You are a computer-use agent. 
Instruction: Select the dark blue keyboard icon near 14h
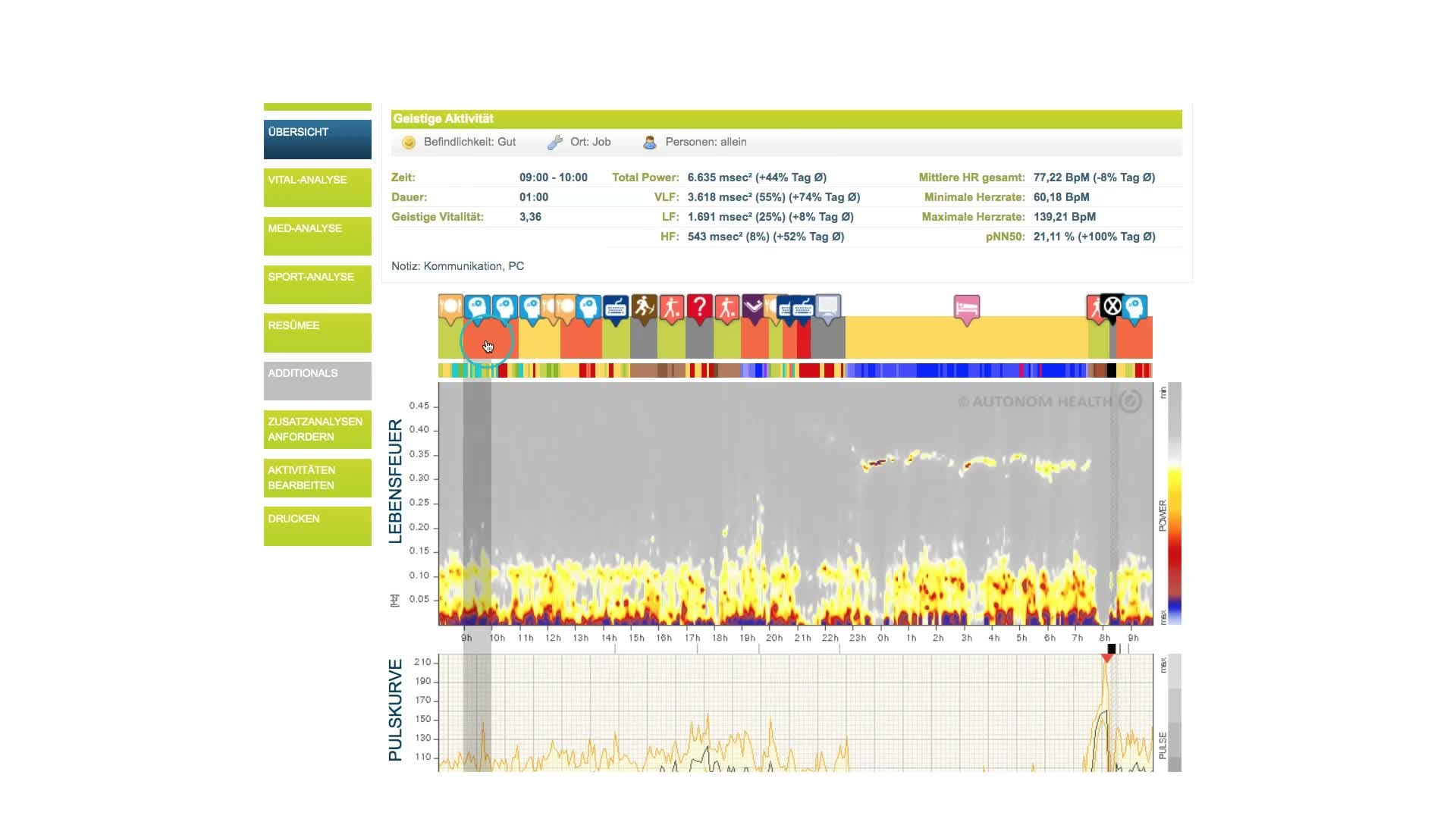coord(616,308)
